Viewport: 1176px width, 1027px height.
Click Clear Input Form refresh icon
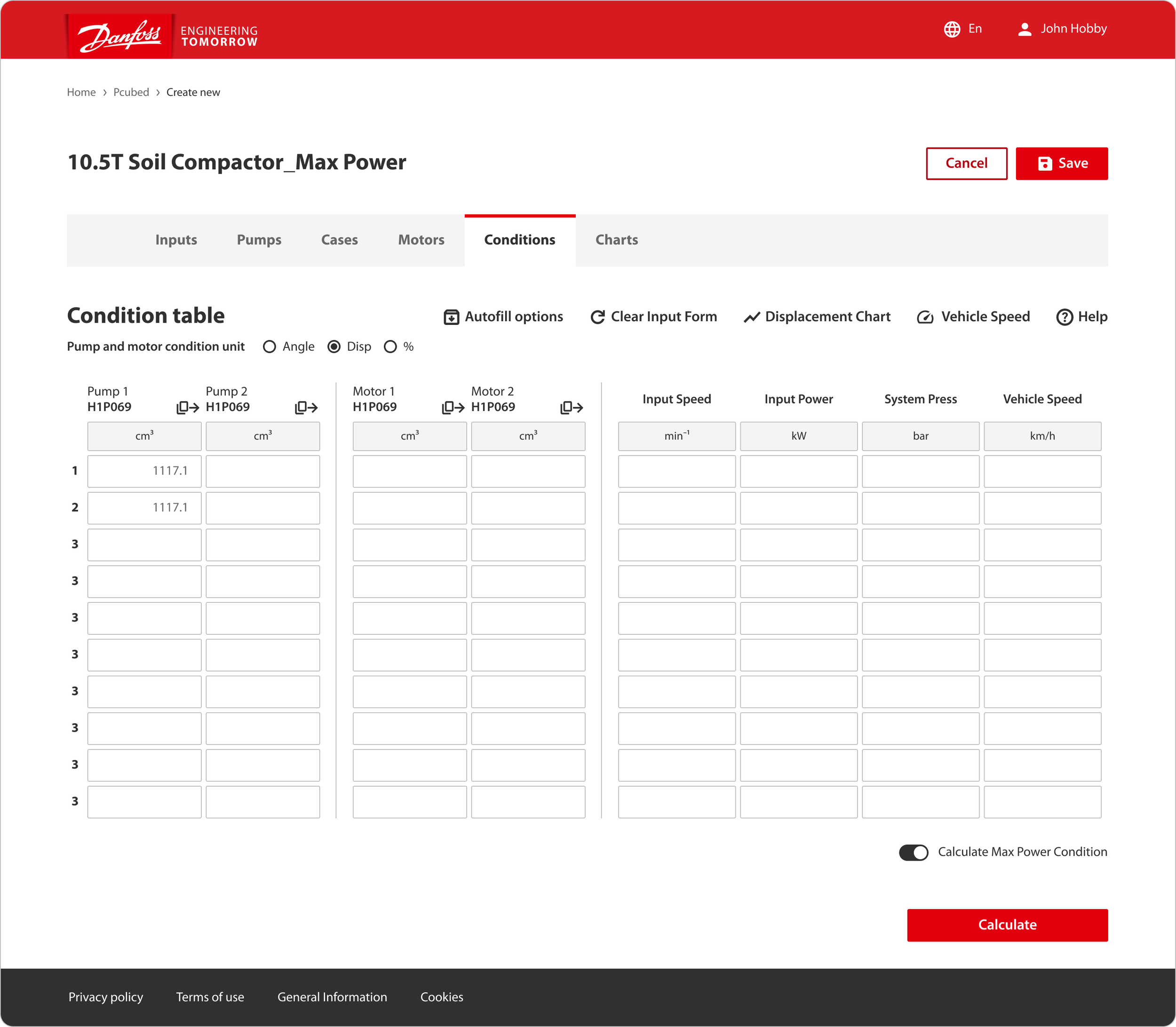[597, 317]
